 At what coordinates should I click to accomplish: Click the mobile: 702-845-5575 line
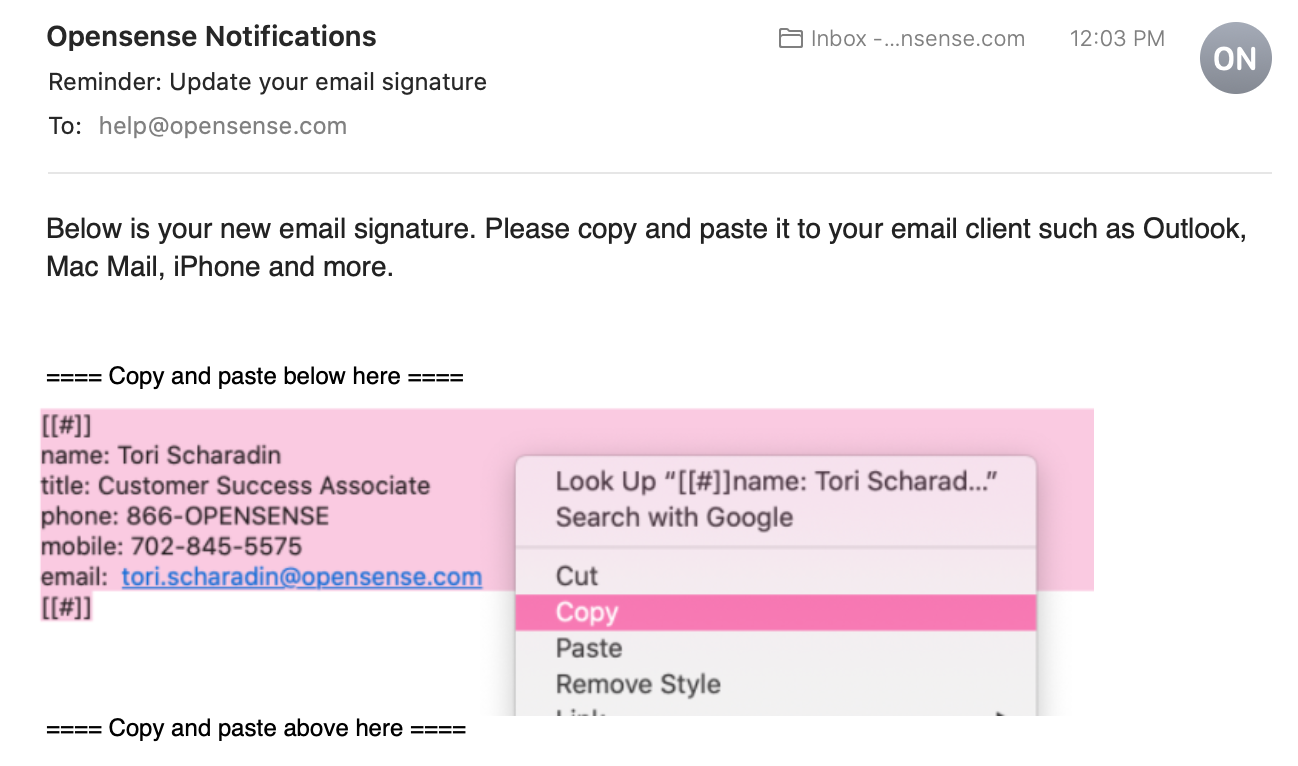click(171, 547)
